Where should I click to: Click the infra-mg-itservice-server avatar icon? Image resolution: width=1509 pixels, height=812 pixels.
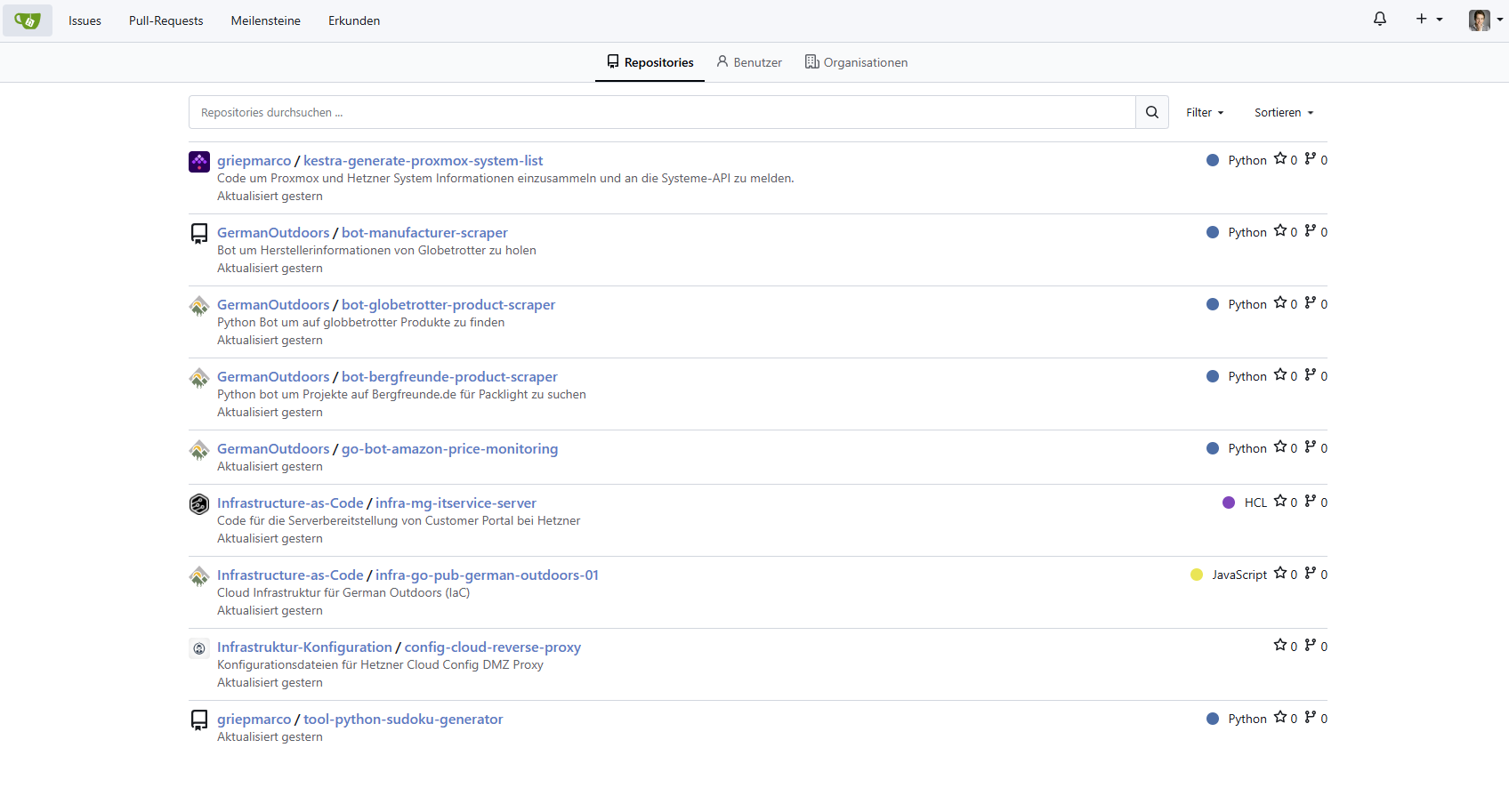pyautogui.click(x=199, y=504)
